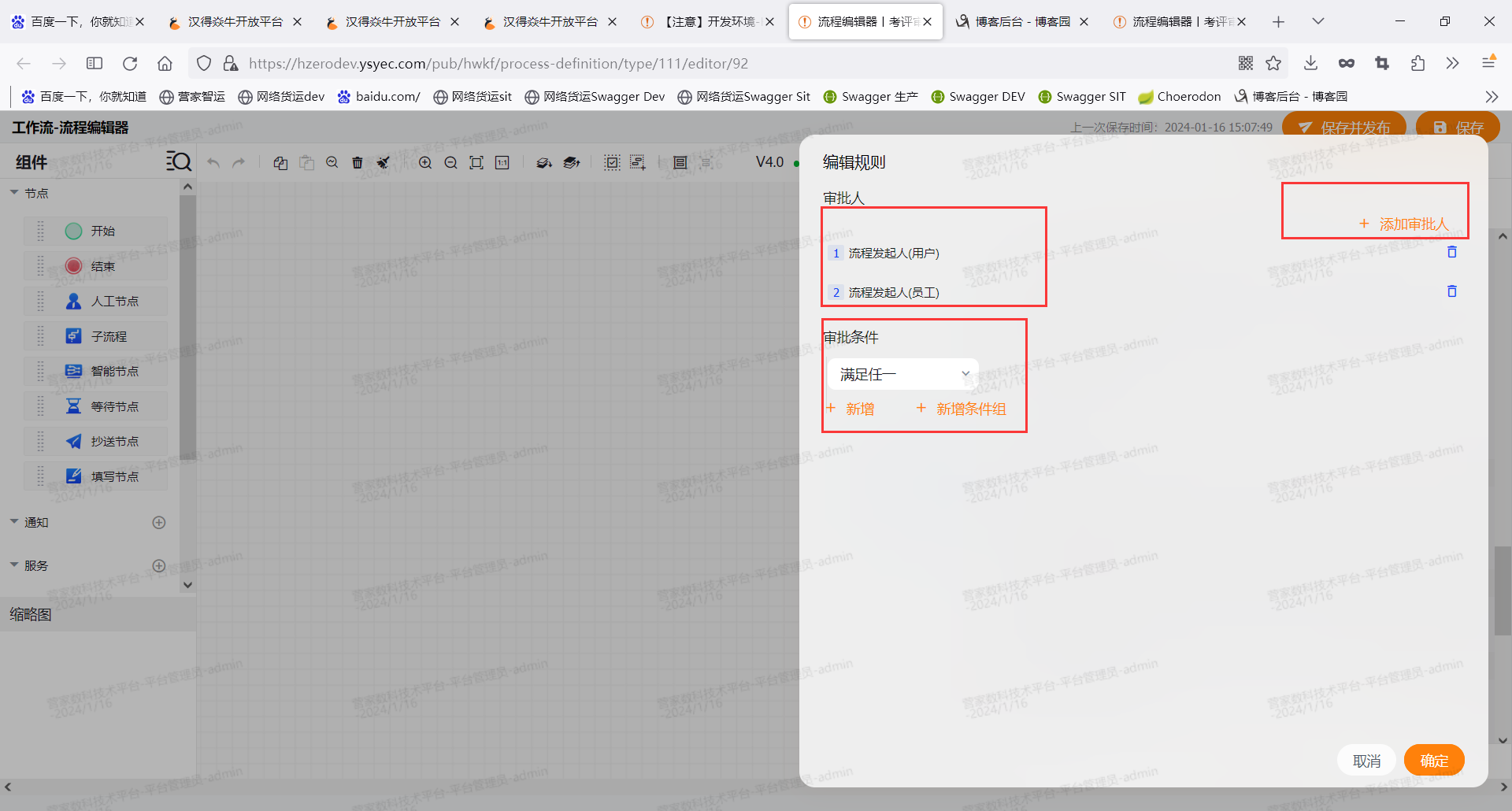Expand the bookmarks bar overflow chevron
The height and width of the screenshot is (811, 1512).
(1492, 96)
